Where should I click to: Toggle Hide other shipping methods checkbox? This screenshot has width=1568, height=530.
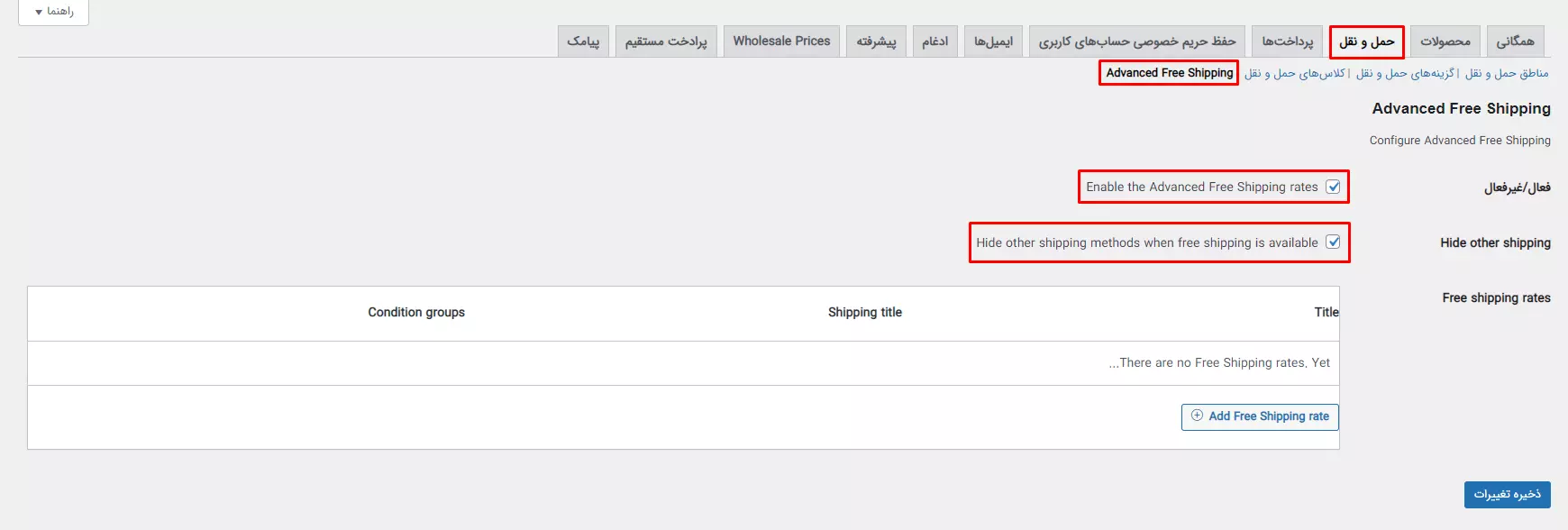pos(1333,242)
